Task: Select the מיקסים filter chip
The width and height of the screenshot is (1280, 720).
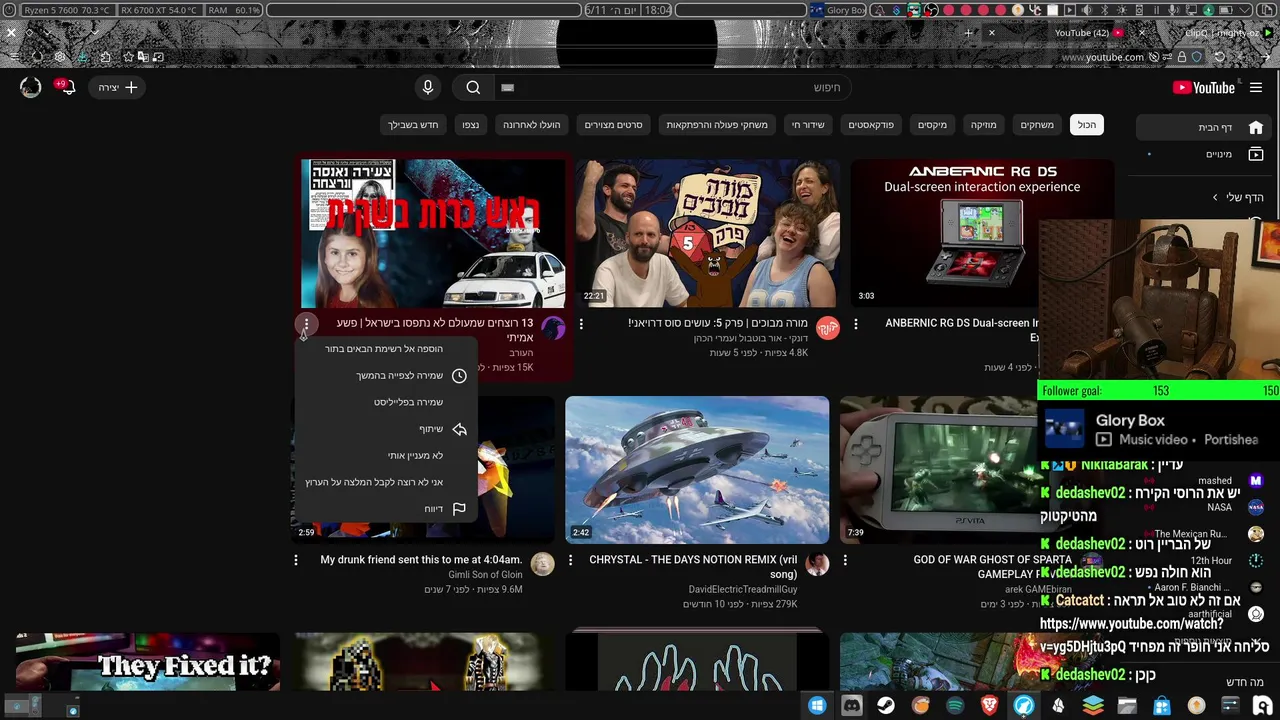Action: 932,125
